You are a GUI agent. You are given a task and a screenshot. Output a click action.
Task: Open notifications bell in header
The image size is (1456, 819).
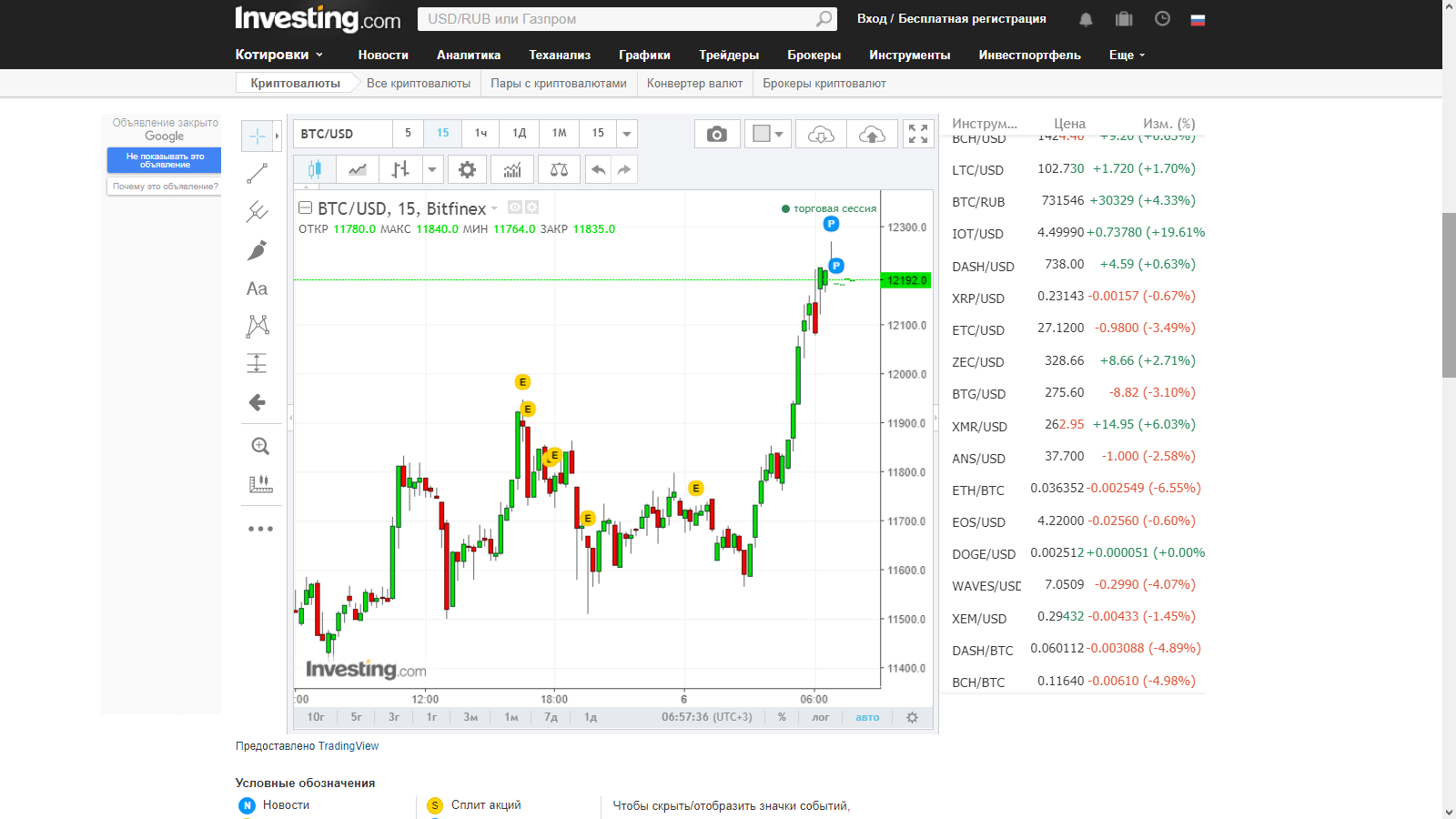point(1086,19)
